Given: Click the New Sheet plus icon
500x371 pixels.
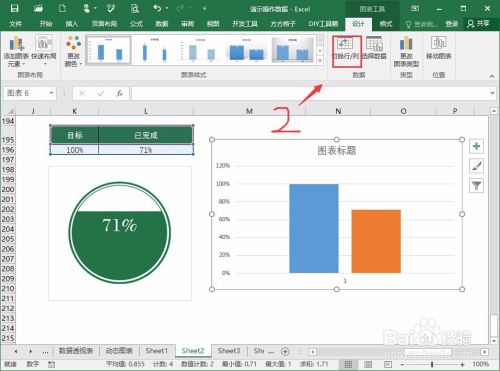Looking at the screenshot, I should pyautogui.click(x=285, y=351).
